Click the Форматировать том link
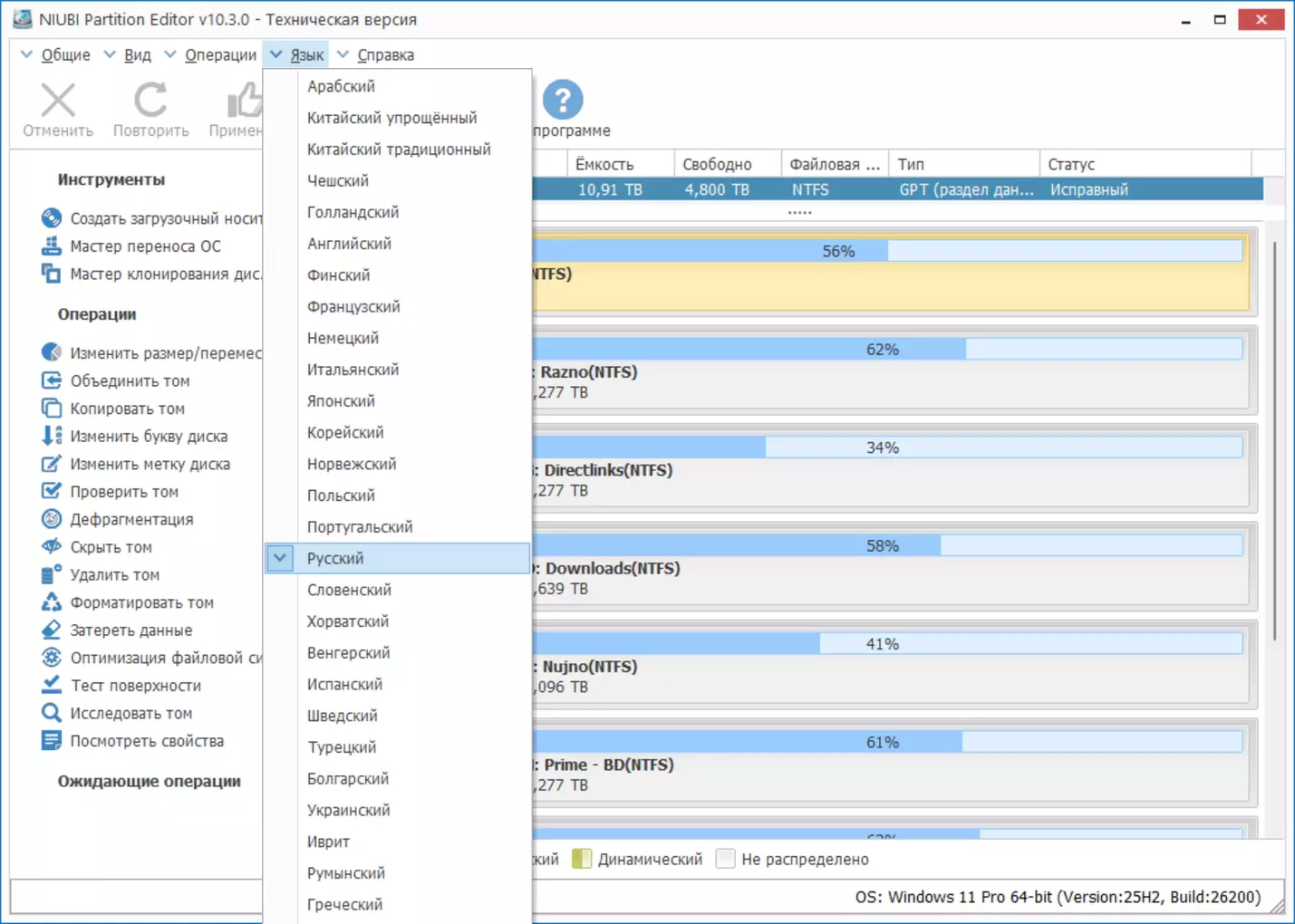This screenshot has width=1295, height=924. click(x=141, y=602)
